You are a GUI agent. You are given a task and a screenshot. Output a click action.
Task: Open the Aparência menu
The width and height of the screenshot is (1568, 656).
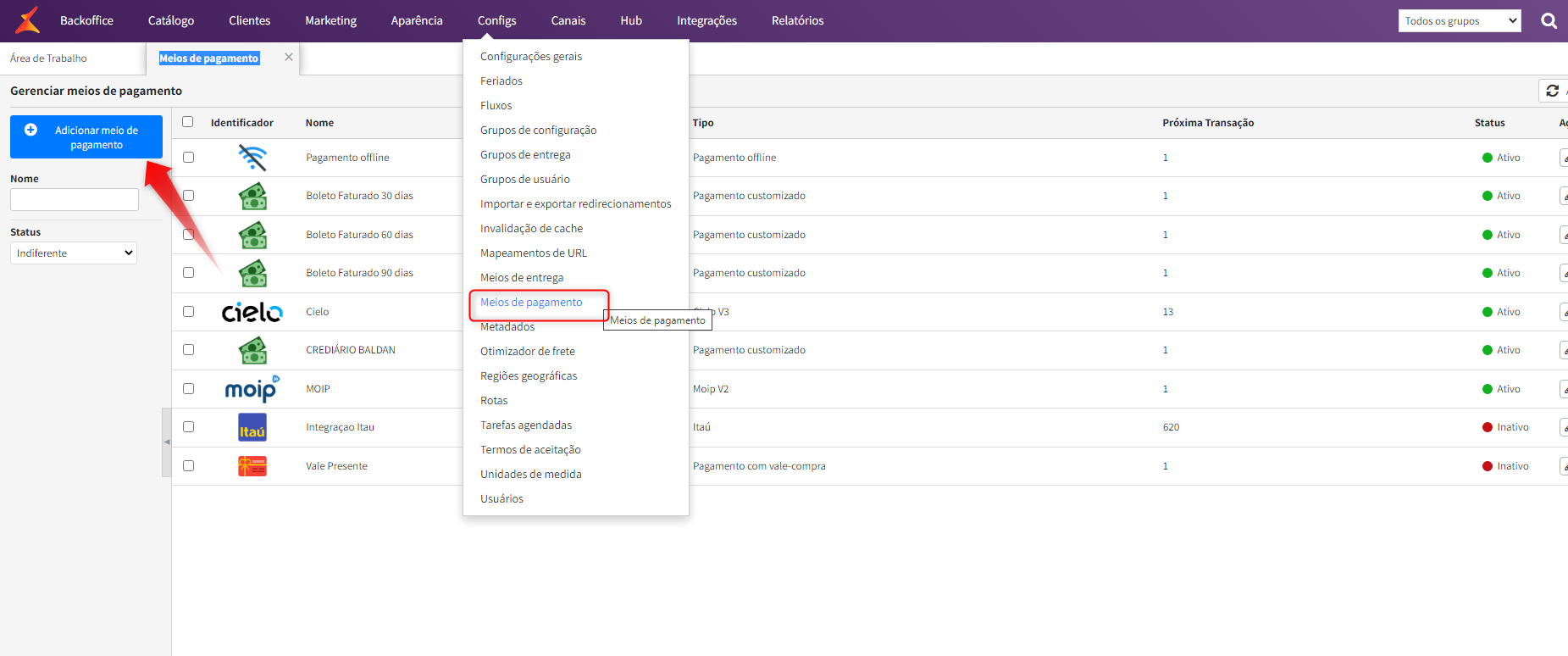click(x=417, y=20)
